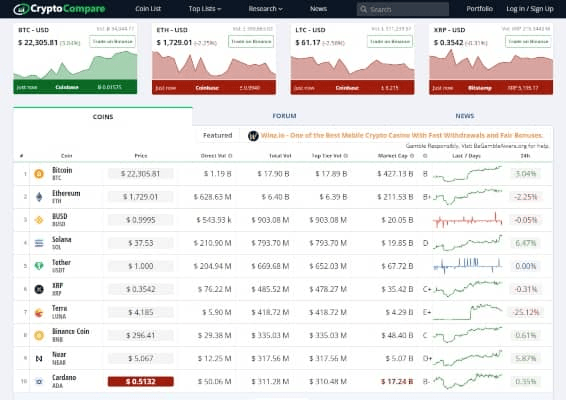Click the Terra LUNA icon
Viewport: 566px width, 400px height.
pyautogui.click(x=39, y=313)
